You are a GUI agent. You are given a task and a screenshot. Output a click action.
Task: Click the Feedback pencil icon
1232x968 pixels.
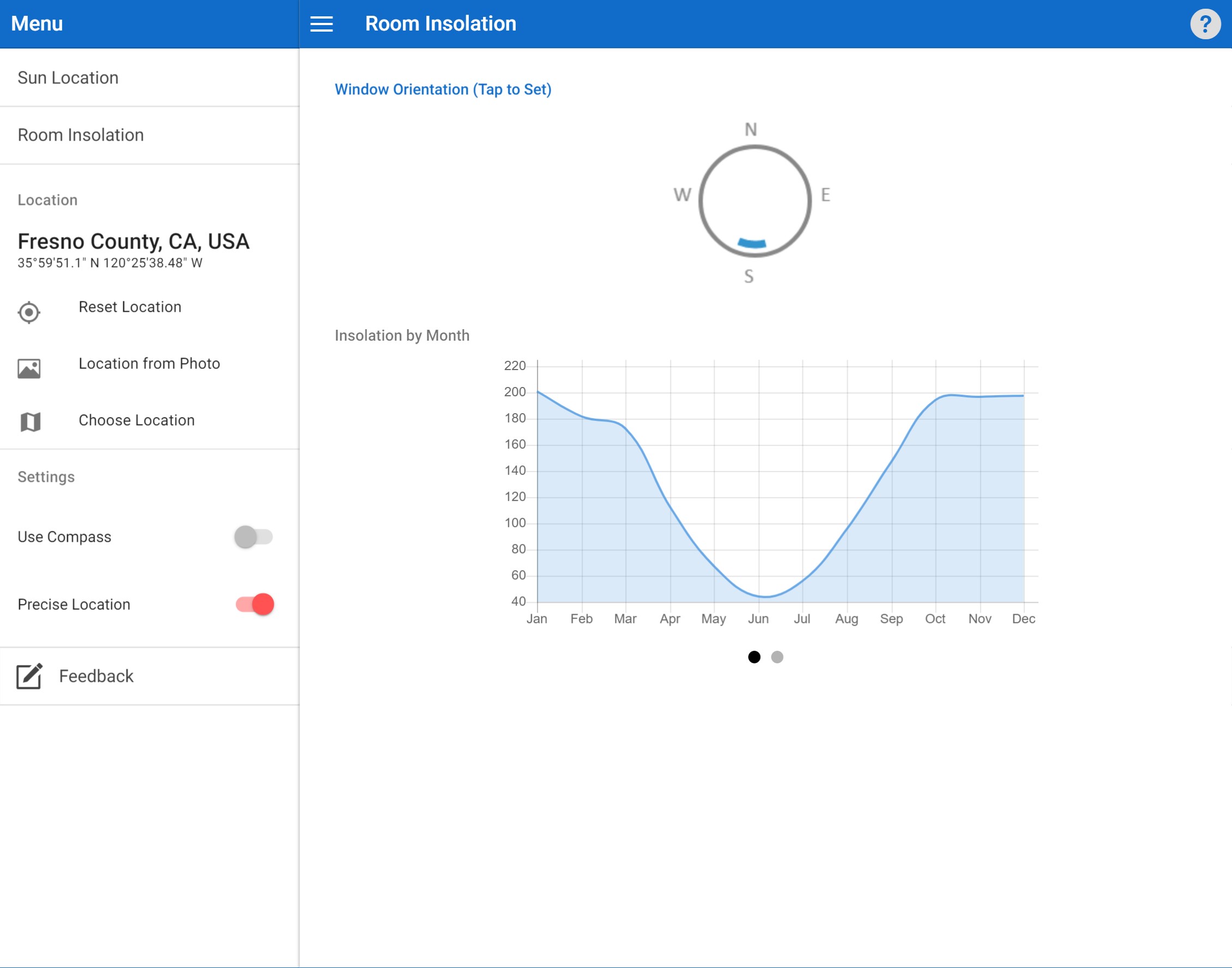pos(29,676)
